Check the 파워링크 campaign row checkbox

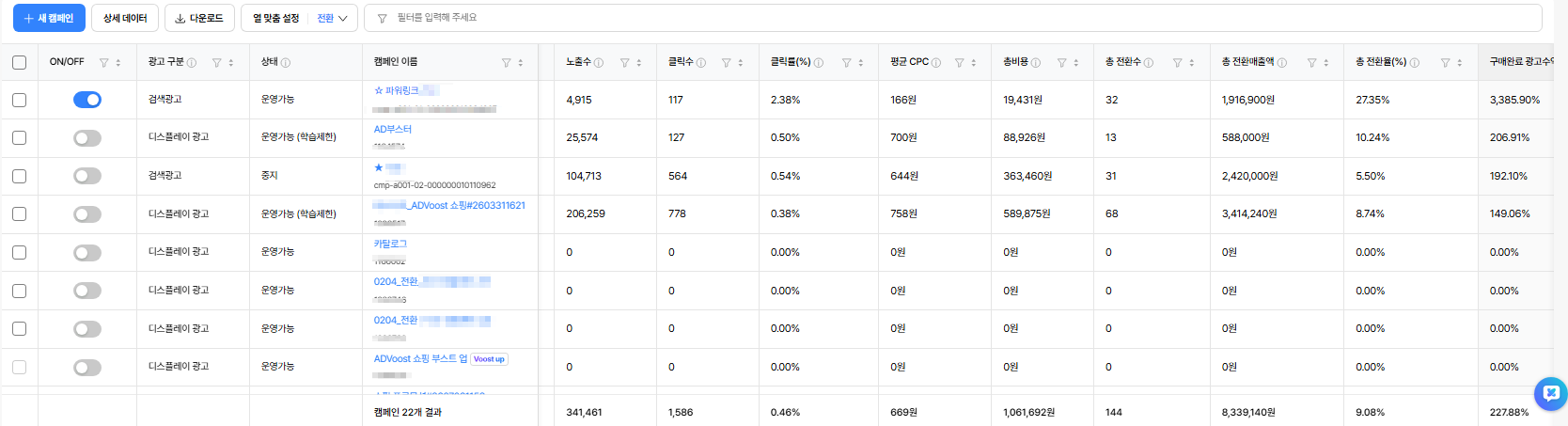19,100
